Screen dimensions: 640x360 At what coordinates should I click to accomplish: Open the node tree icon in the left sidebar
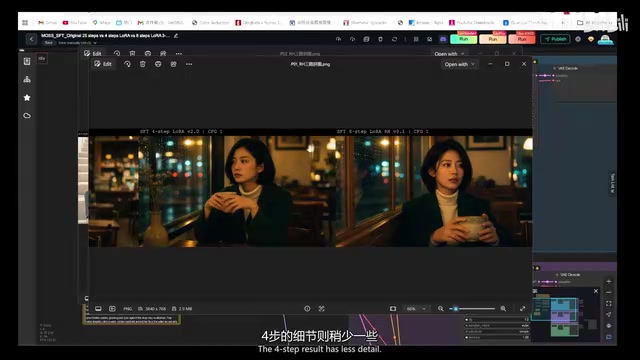(x=27, y=79)
